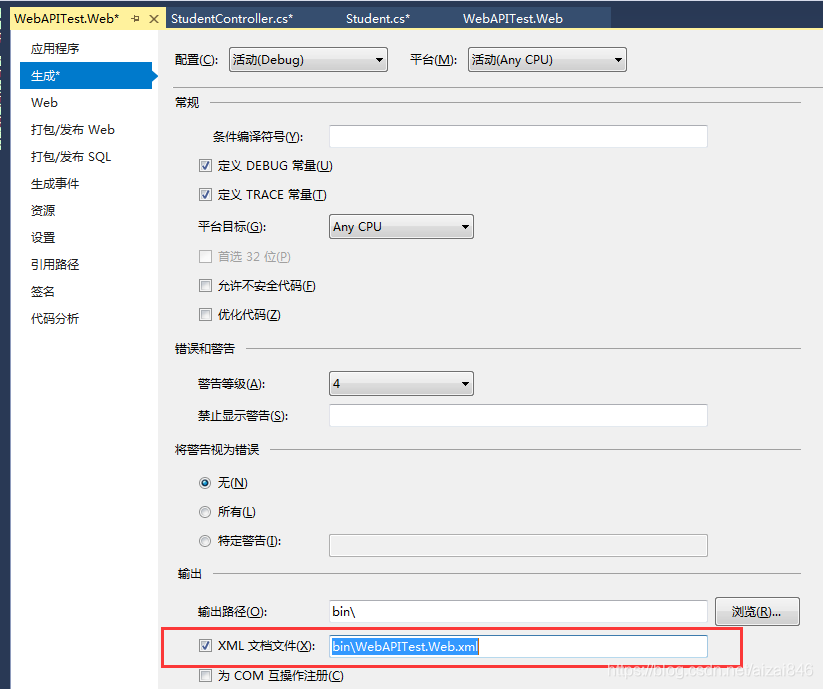Go to 打包/发布 SQL page
This screenshot has width=823, height=689.
click(x=71, y=157)
